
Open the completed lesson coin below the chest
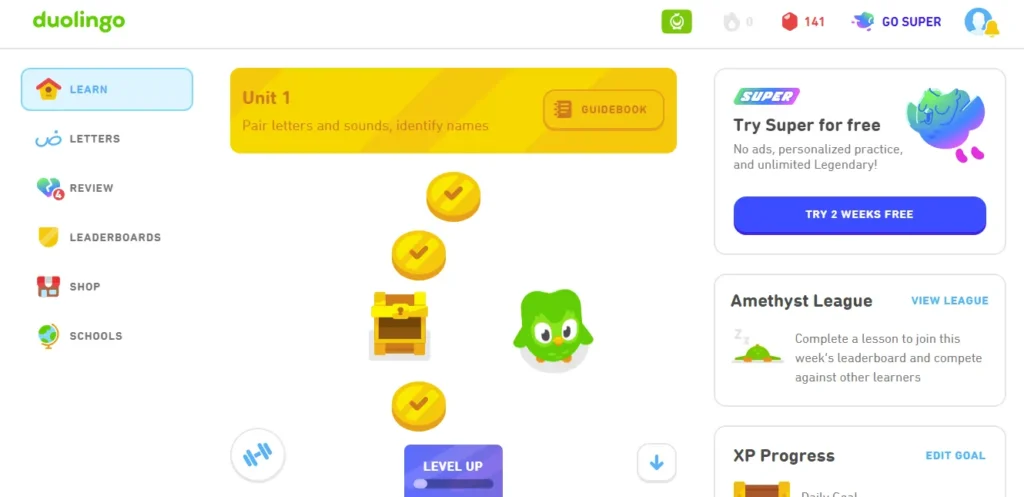pos(419,406)
